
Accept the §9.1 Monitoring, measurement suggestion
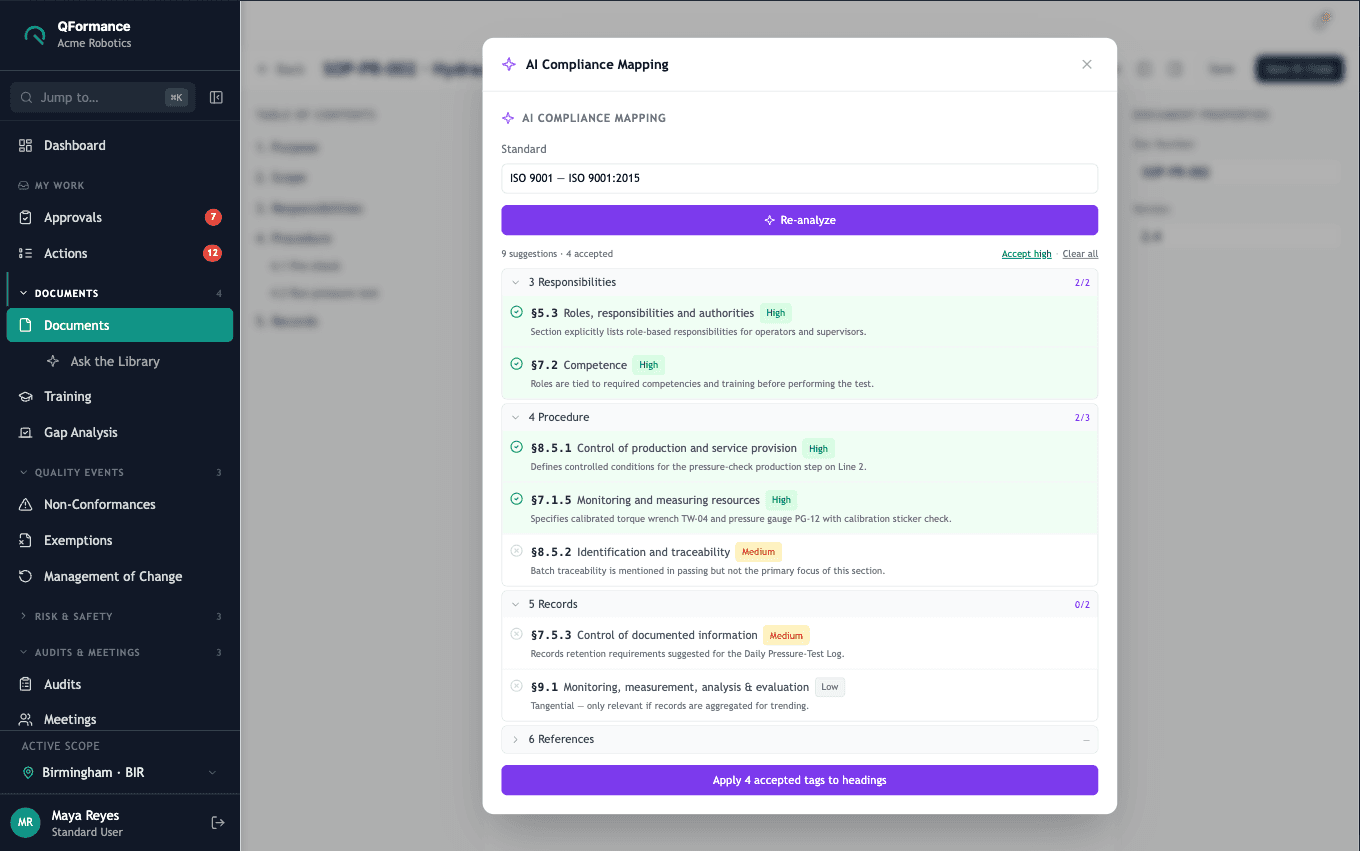[x=516, y=686]
